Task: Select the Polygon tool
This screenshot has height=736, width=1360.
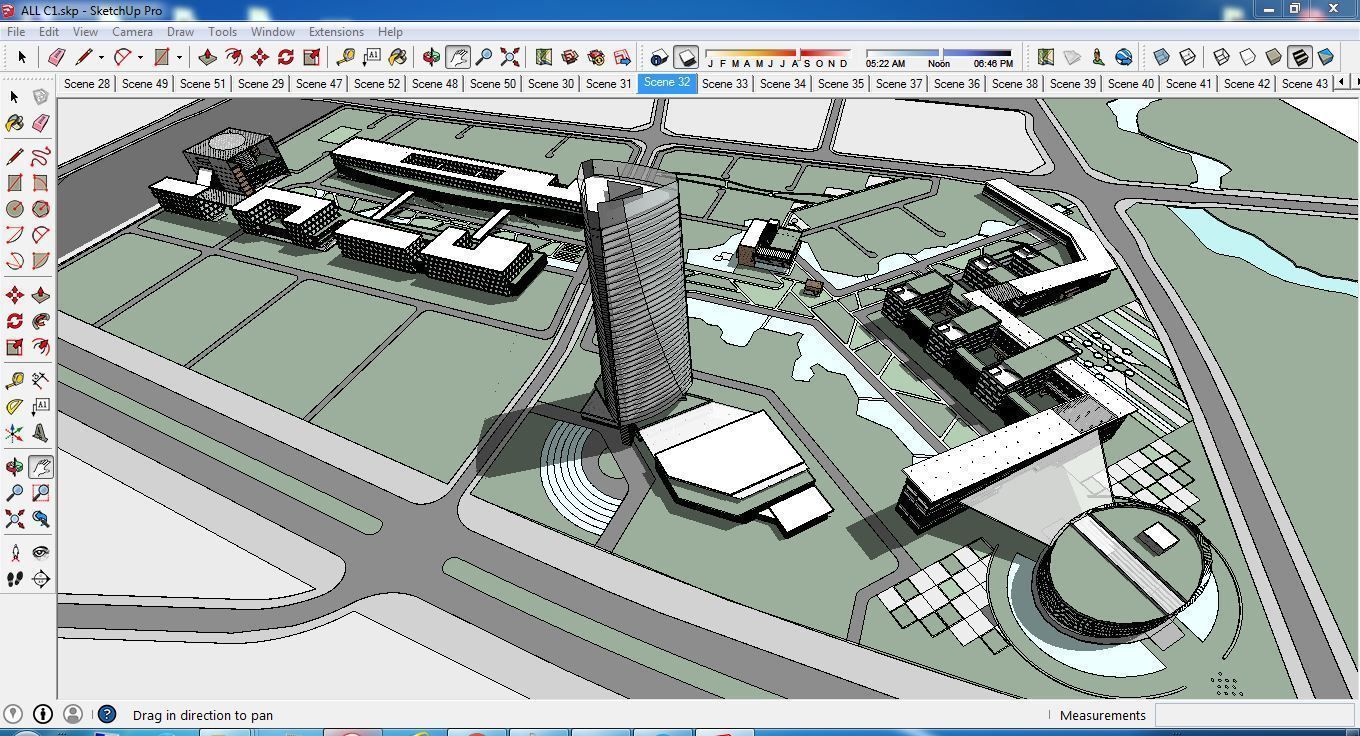Action: pyautogui.click(x=41, y=209)
